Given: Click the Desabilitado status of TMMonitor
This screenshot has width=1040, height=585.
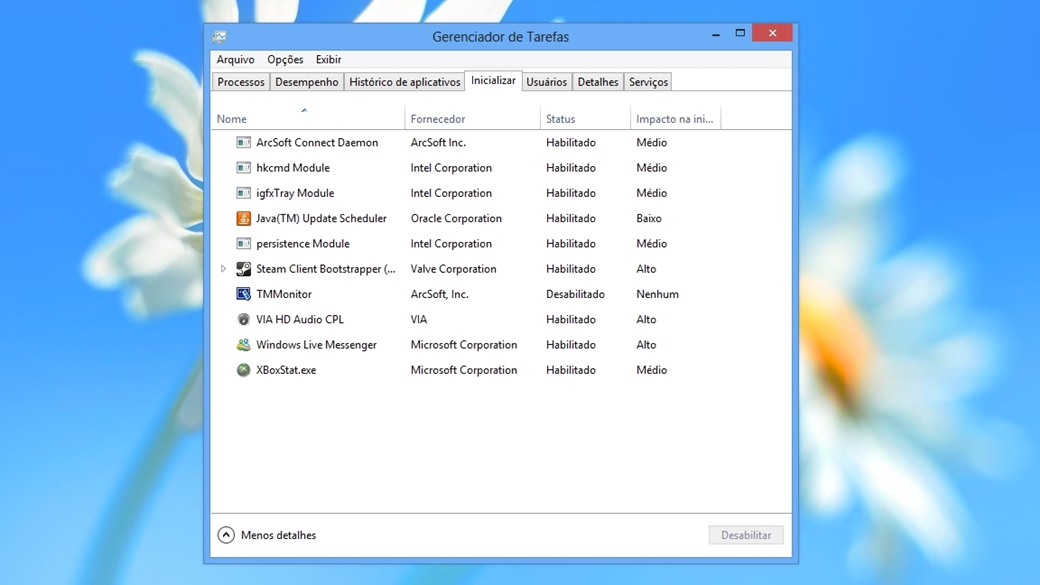Looking at the screenshot, I should point(575,294).
